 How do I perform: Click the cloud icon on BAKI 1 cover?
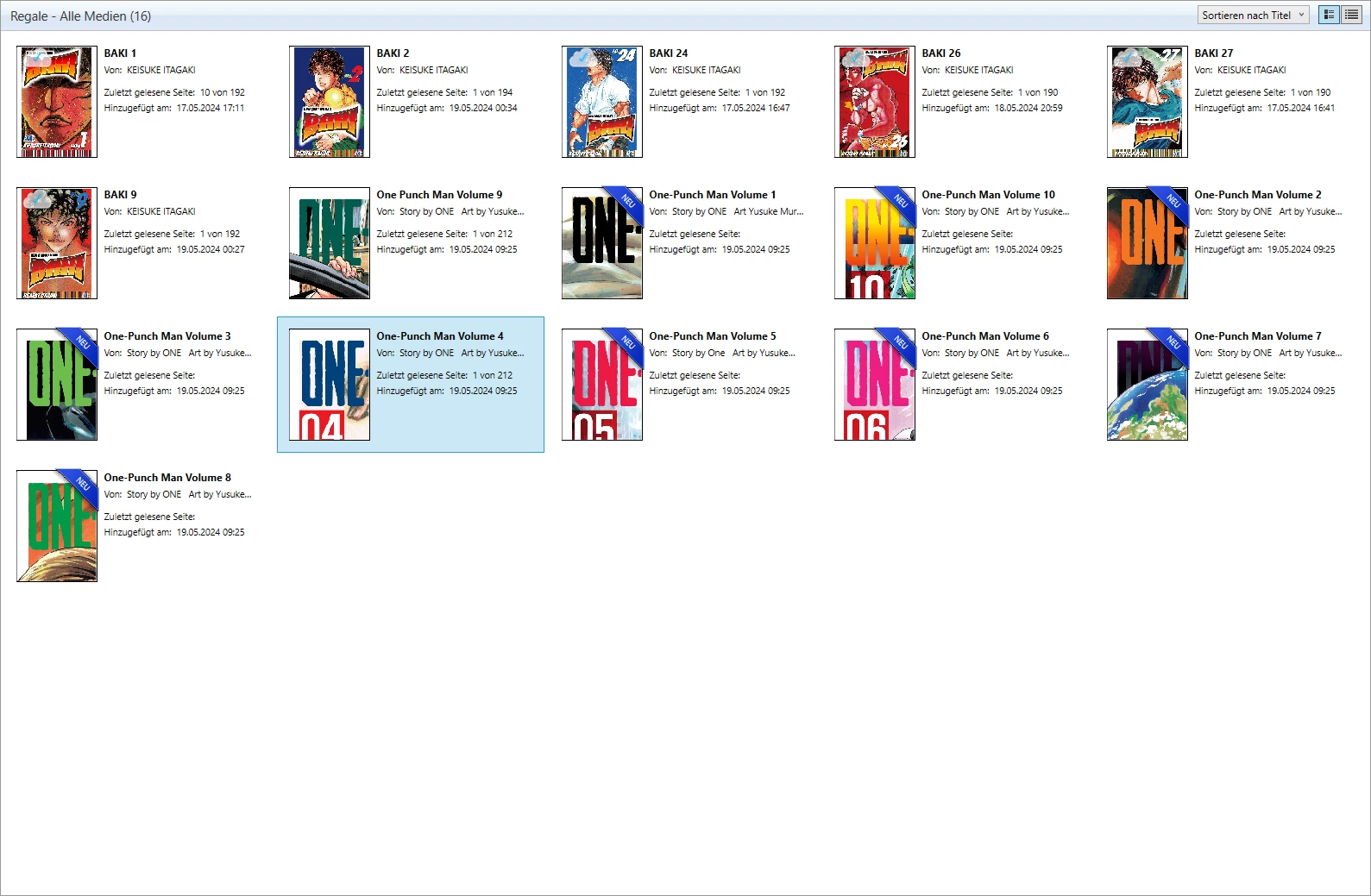click(x=35, y=59)
